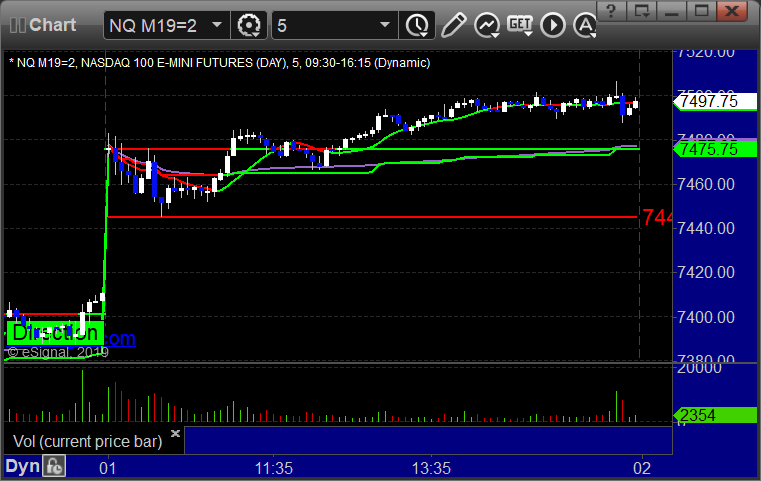Expand the NQ M19=2 symbol dropdown
The height and width of the screenshot is (481, 761).
click(217, 25)
